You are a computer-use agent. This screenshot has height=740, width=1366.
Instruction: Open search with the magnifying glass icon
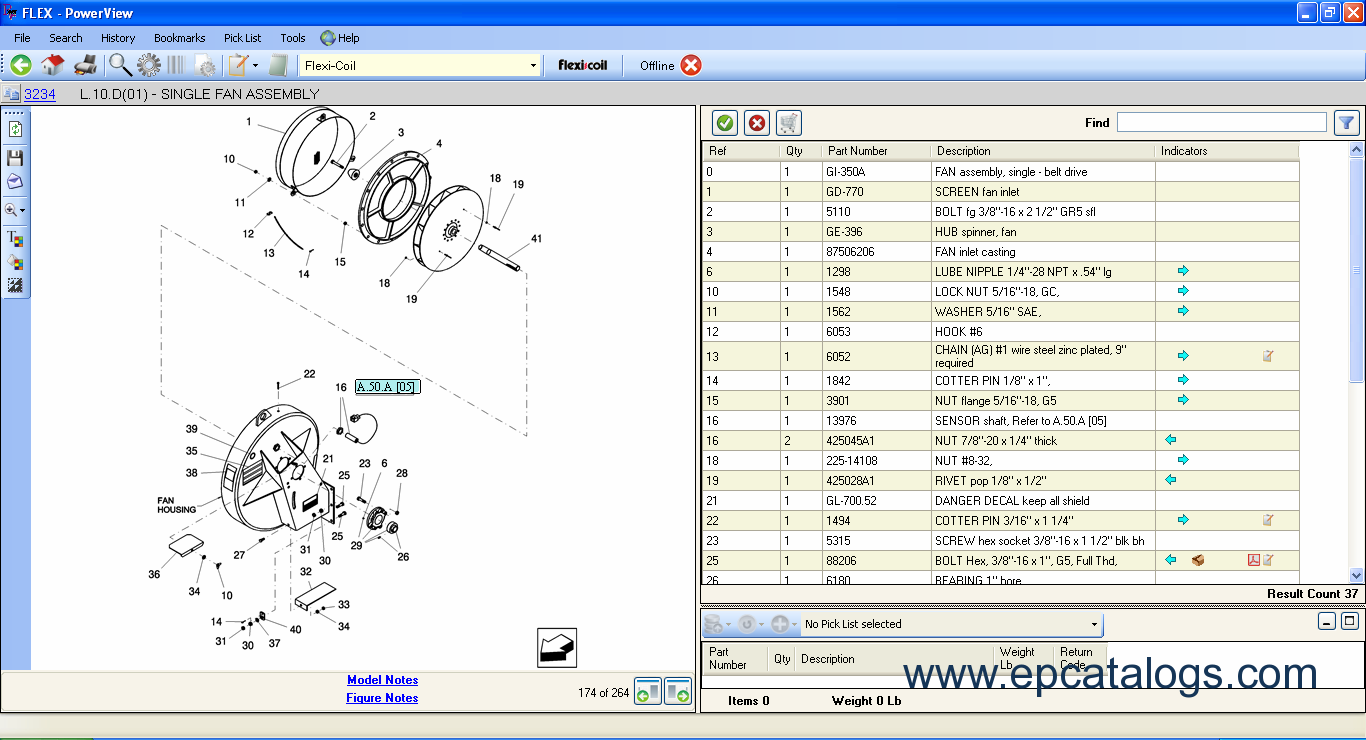click(120, 65)
